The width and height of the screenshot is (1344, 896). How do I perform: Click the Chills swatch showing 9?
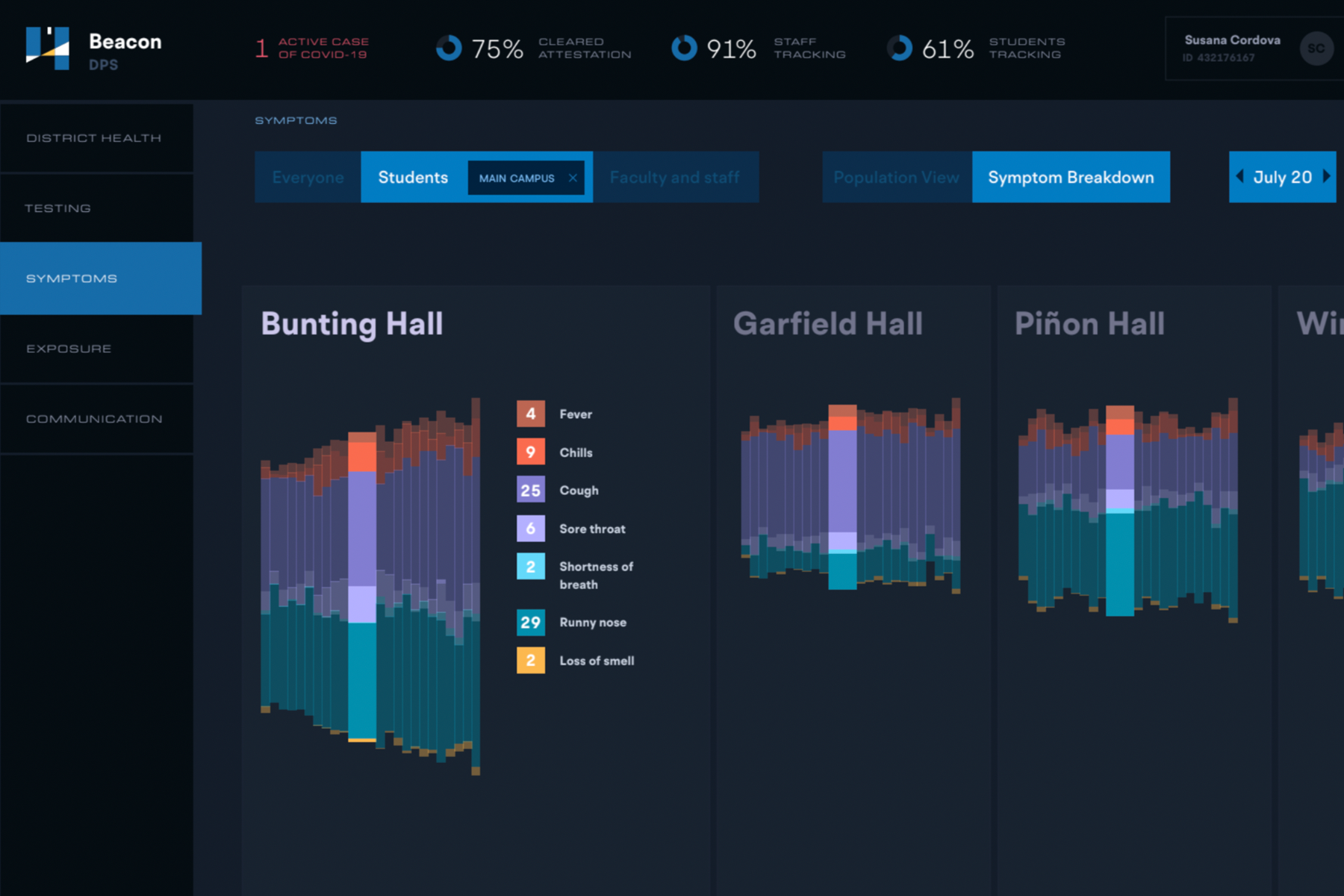pos(531,452)
